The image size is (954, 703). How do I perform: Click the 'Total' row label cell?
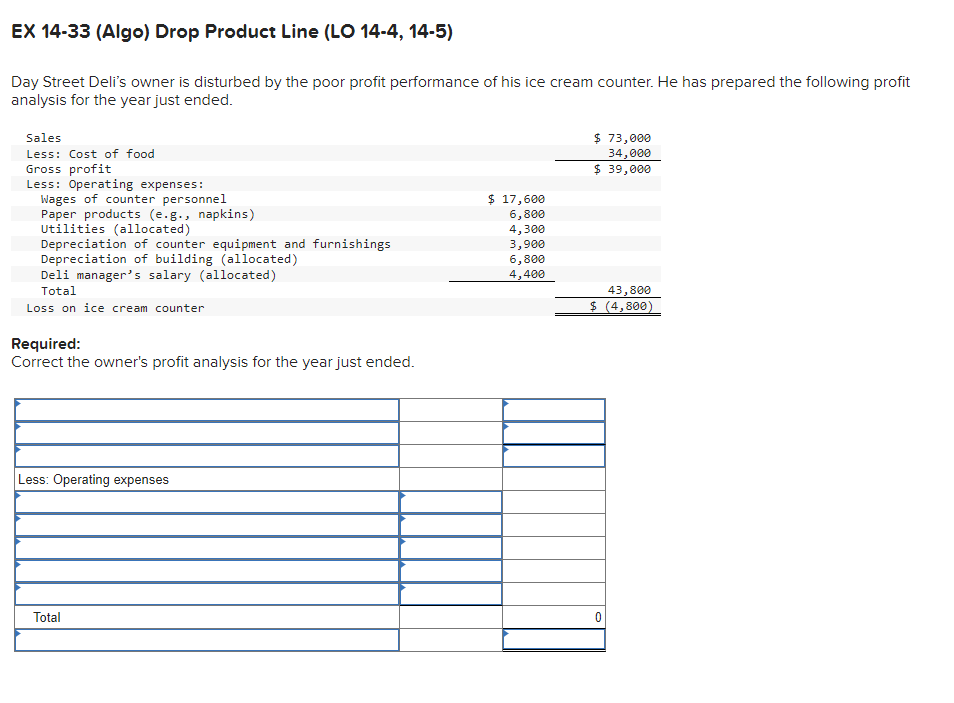pyautogui.click(x=205, y=617)
